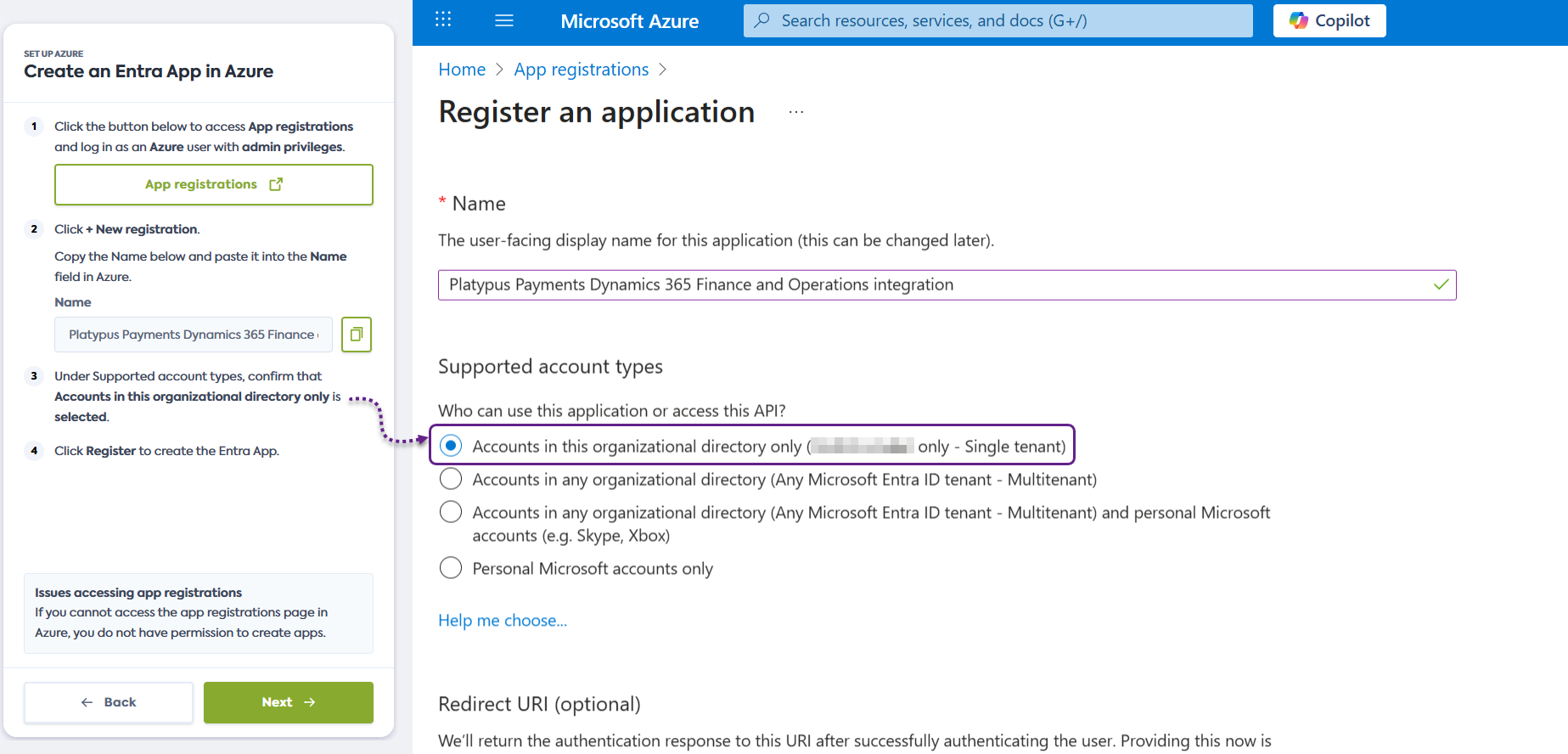1568x754 pixels.
Task: Go to Home in the breadcrumb
Action: (x=462, y=70)
